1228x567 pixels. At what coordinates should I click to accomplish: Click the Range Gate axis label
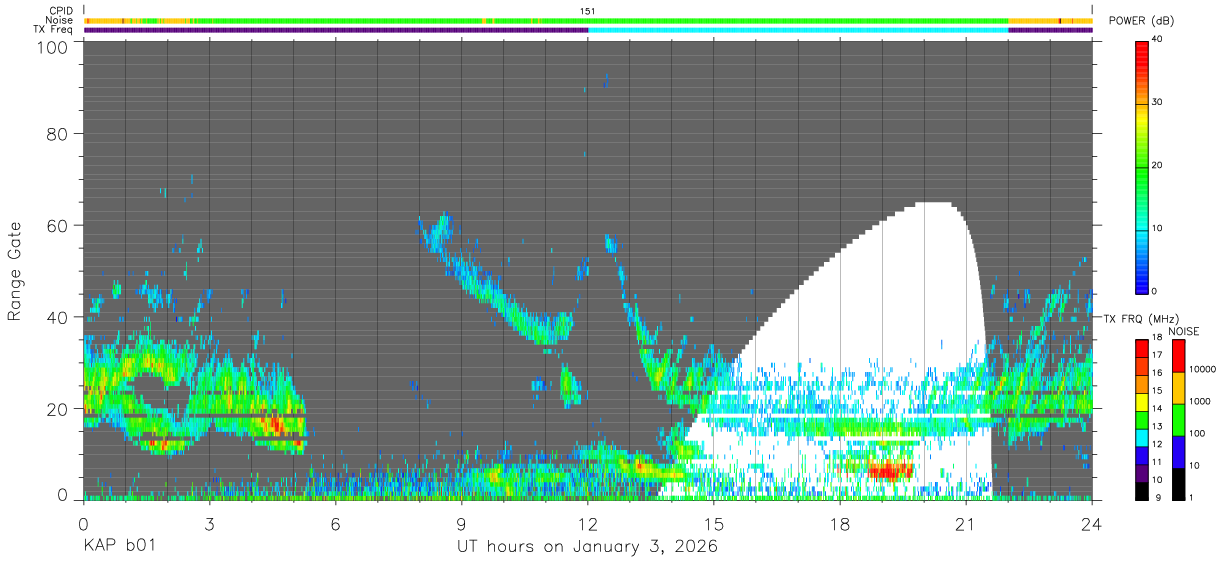15,271
